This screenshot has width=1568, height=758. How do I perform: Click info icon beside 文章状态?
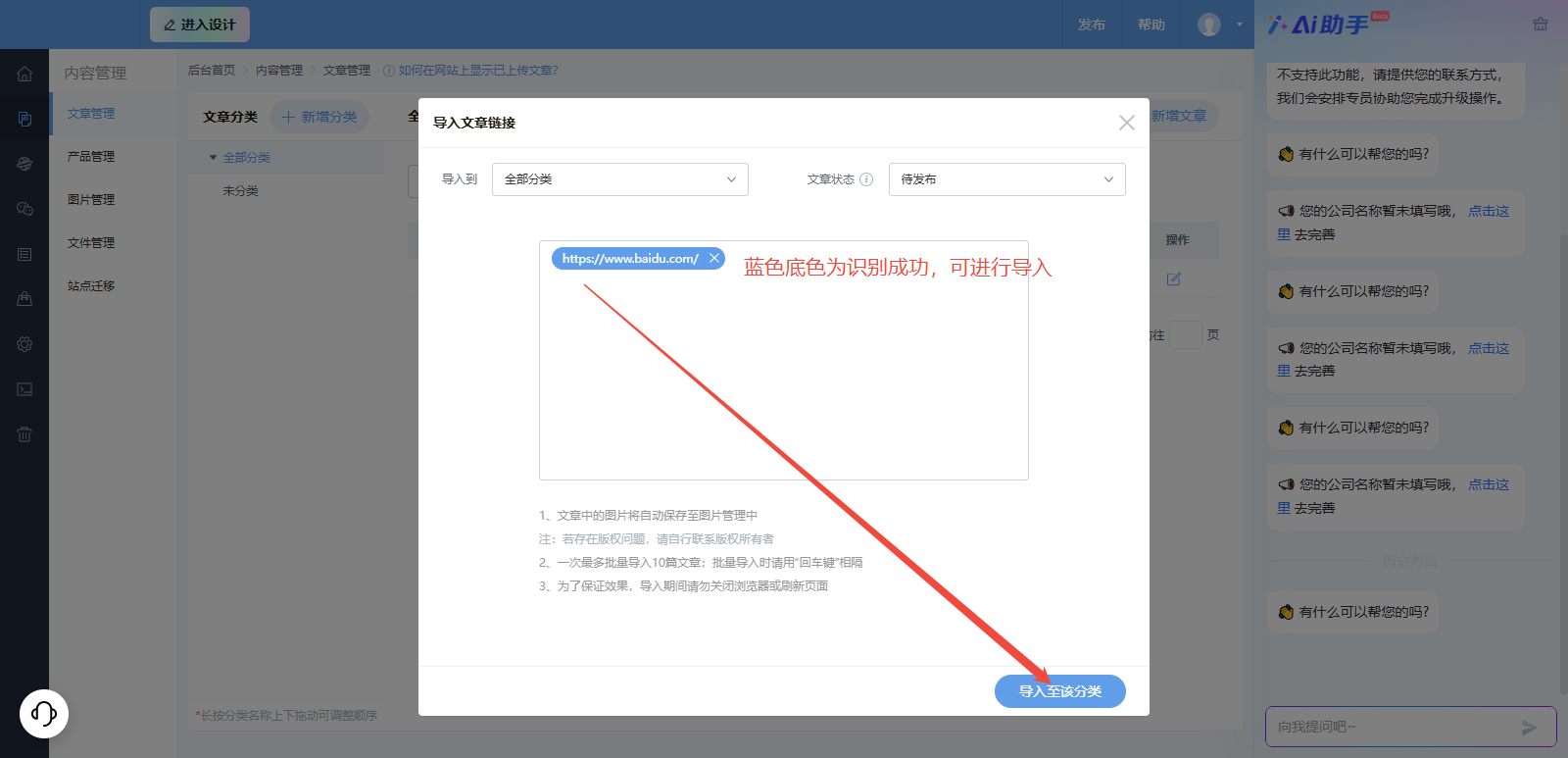[866, 179]
